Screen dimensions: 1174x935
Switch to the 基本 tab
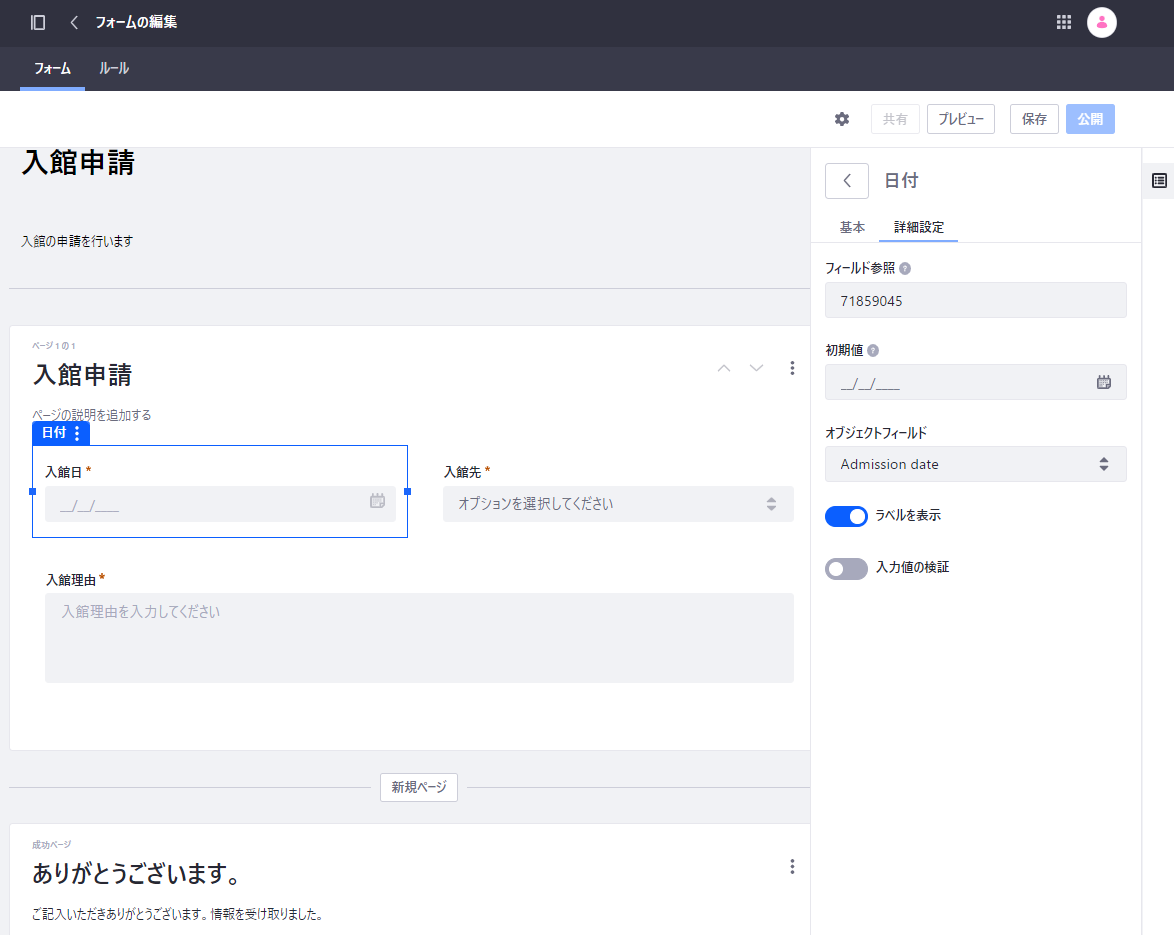click(x=852, y=227)
